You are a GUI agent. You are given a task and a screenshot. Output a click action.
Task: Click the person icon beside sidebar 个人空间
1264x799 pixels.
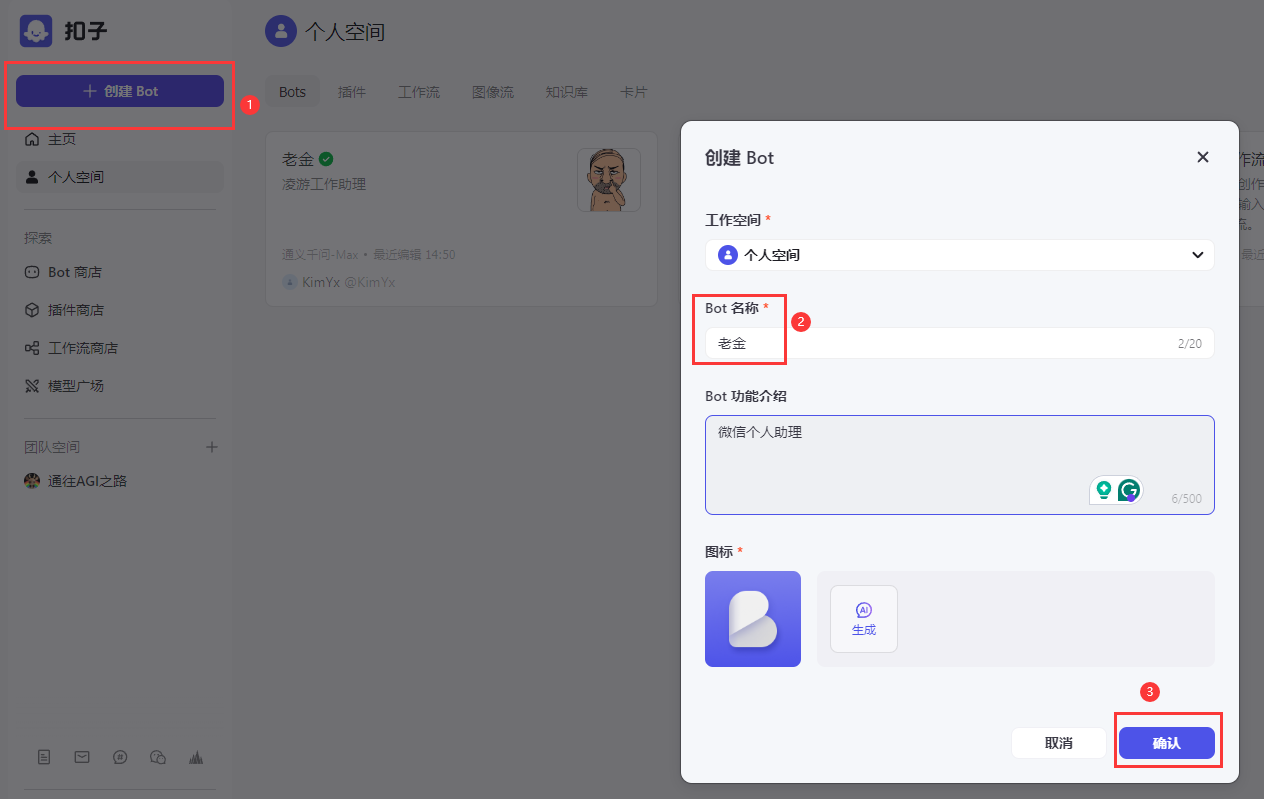32,177
